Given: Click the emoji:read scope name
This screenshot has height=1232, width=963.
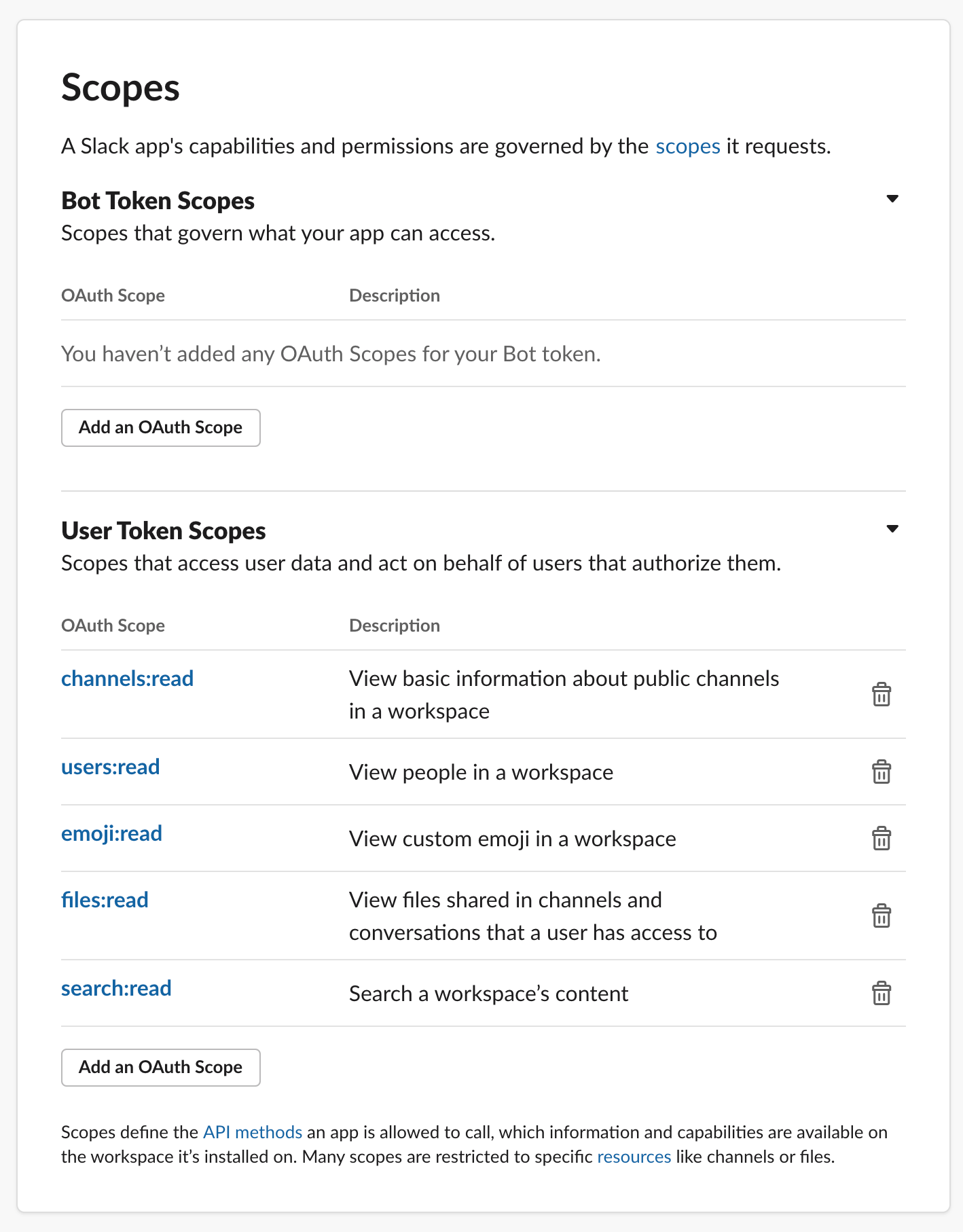Looking at the screenshot, I should click(112, 833).
